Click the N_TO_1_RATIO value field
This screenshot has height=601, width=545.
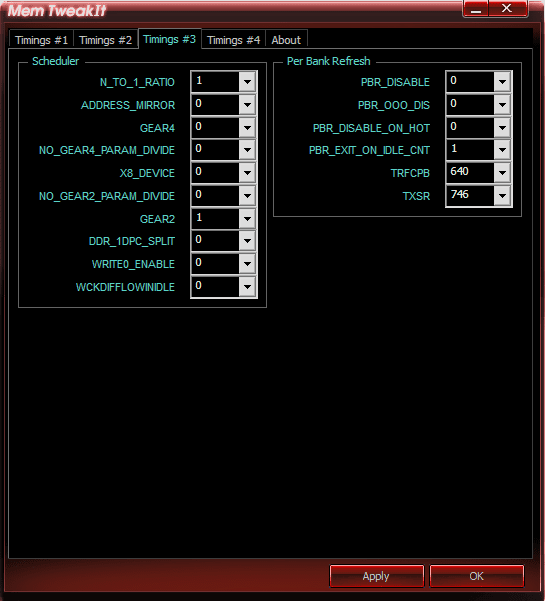point(215,82)
